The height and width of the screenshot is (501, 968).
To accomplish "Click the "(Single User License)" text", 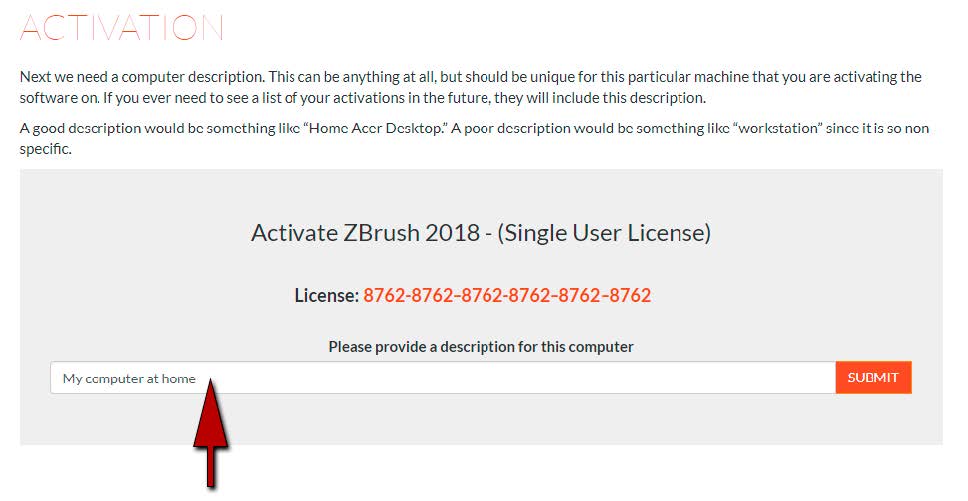I will coord(604,233).
